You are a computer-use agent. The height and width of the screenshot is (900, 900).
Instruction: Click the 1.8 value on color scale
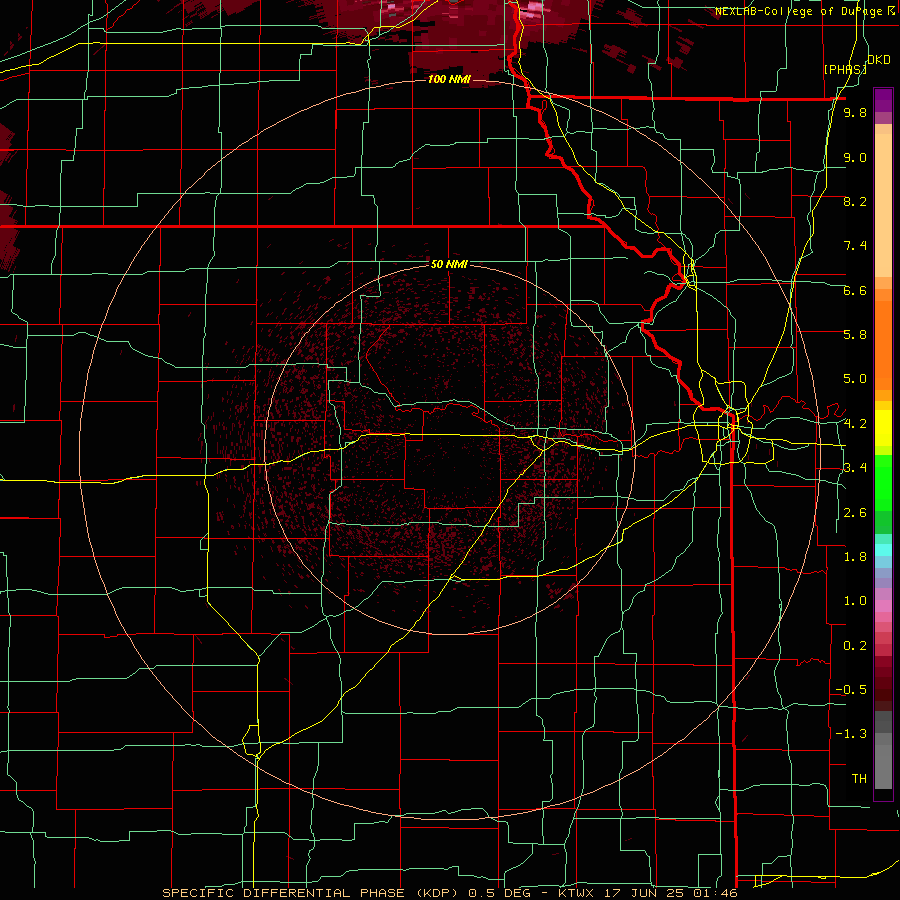[855, 557]
